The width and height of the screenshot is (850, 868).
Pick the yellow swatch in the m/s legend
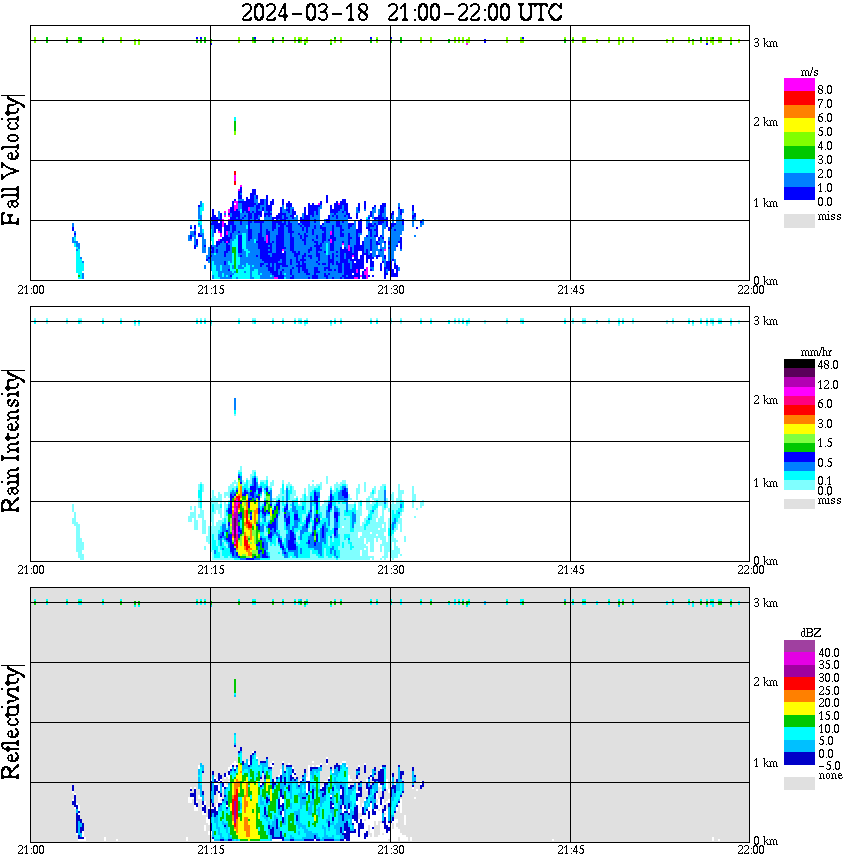coord(799,126)
